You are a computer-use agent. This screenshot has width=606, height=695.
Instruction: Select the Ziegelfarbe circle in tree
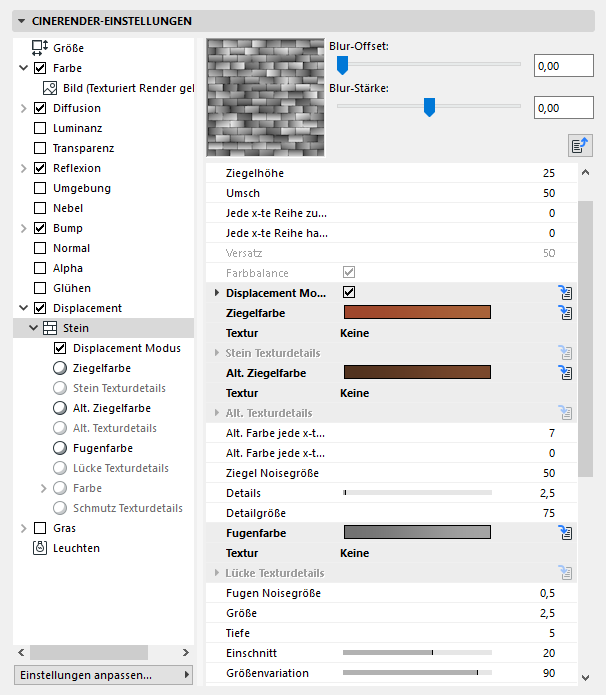coord(60,368)
